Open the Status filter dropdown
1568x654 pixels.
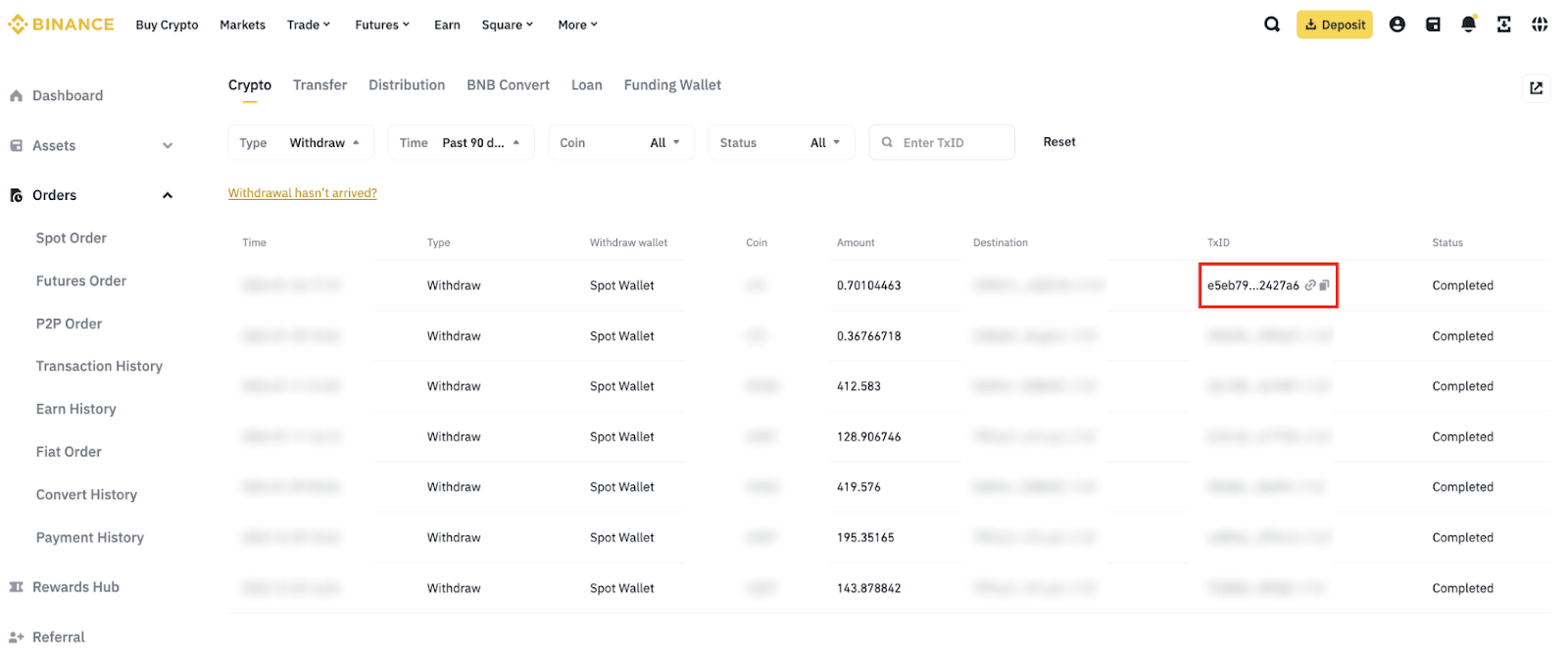pos(780,142)
